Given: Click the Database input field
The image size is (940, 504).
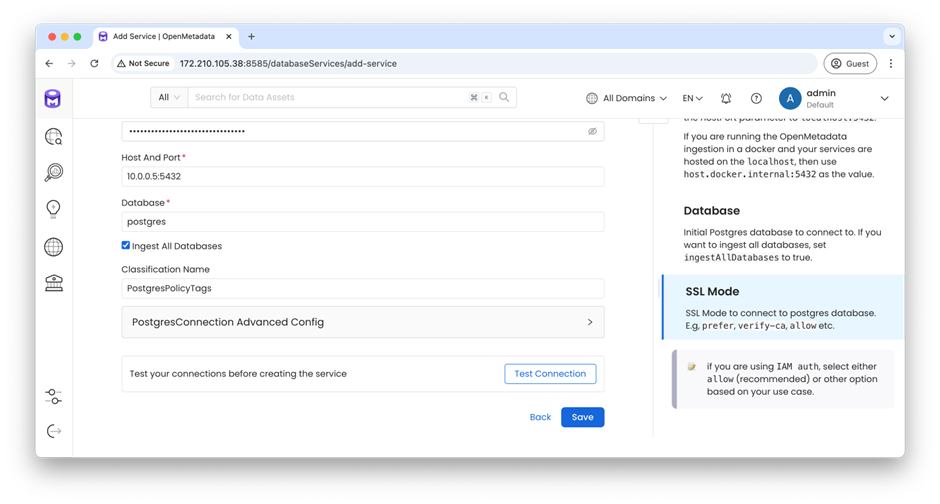Looking at the screenshot, I should (363, 222).
